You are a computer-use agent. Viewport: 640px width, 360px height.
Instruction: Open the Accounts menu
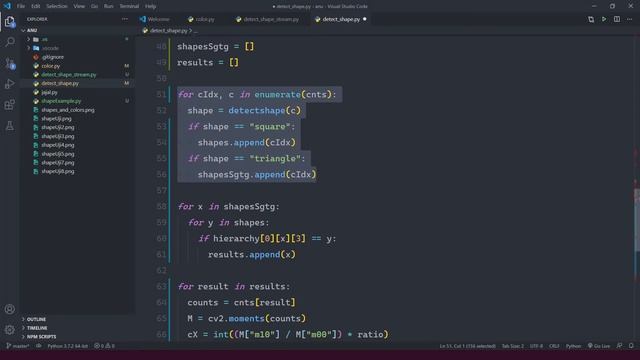[x=10, y=309]
